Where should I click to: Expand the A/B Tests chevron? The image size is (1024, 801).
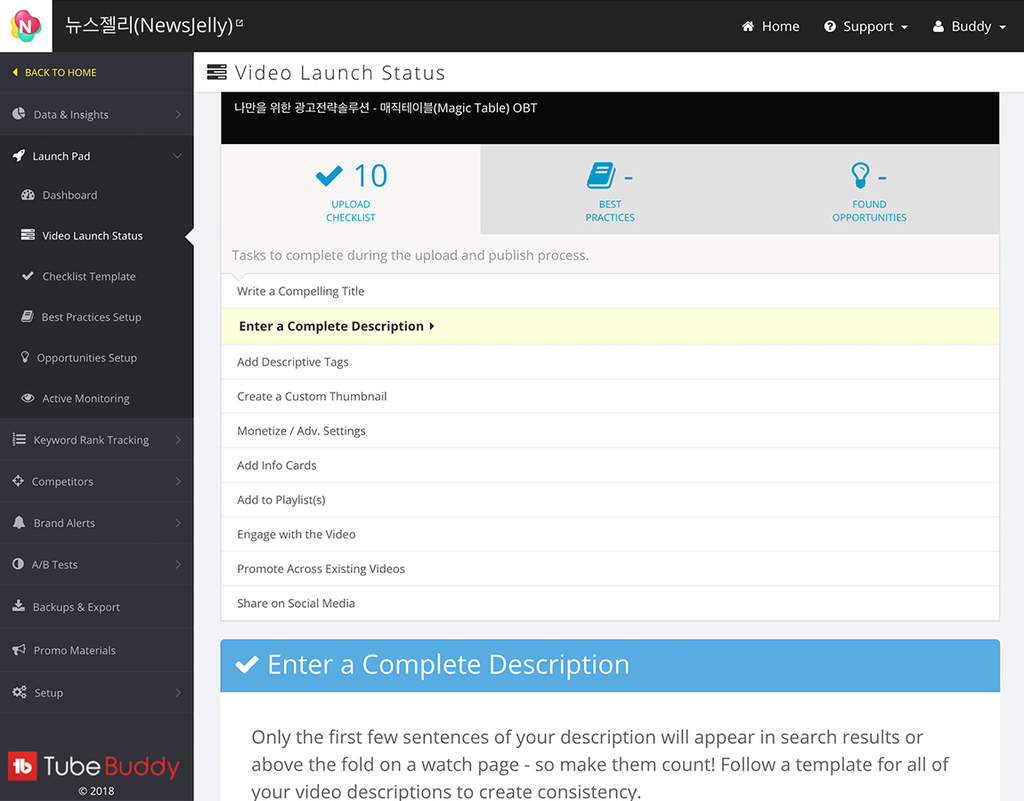(x=178, y=565)
